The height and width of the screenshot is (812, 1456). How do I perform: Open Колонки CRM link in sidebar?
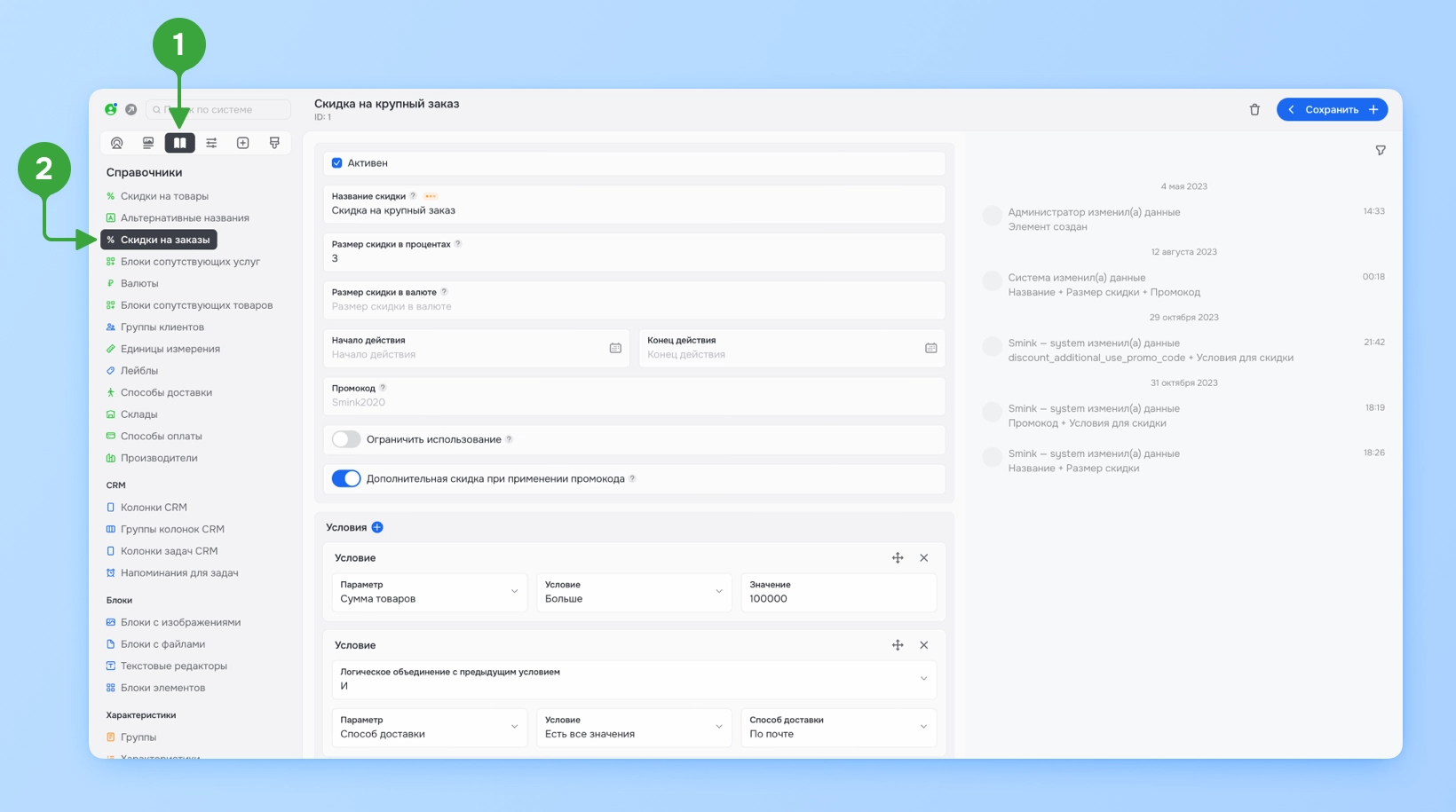click(x=154, y=508)
